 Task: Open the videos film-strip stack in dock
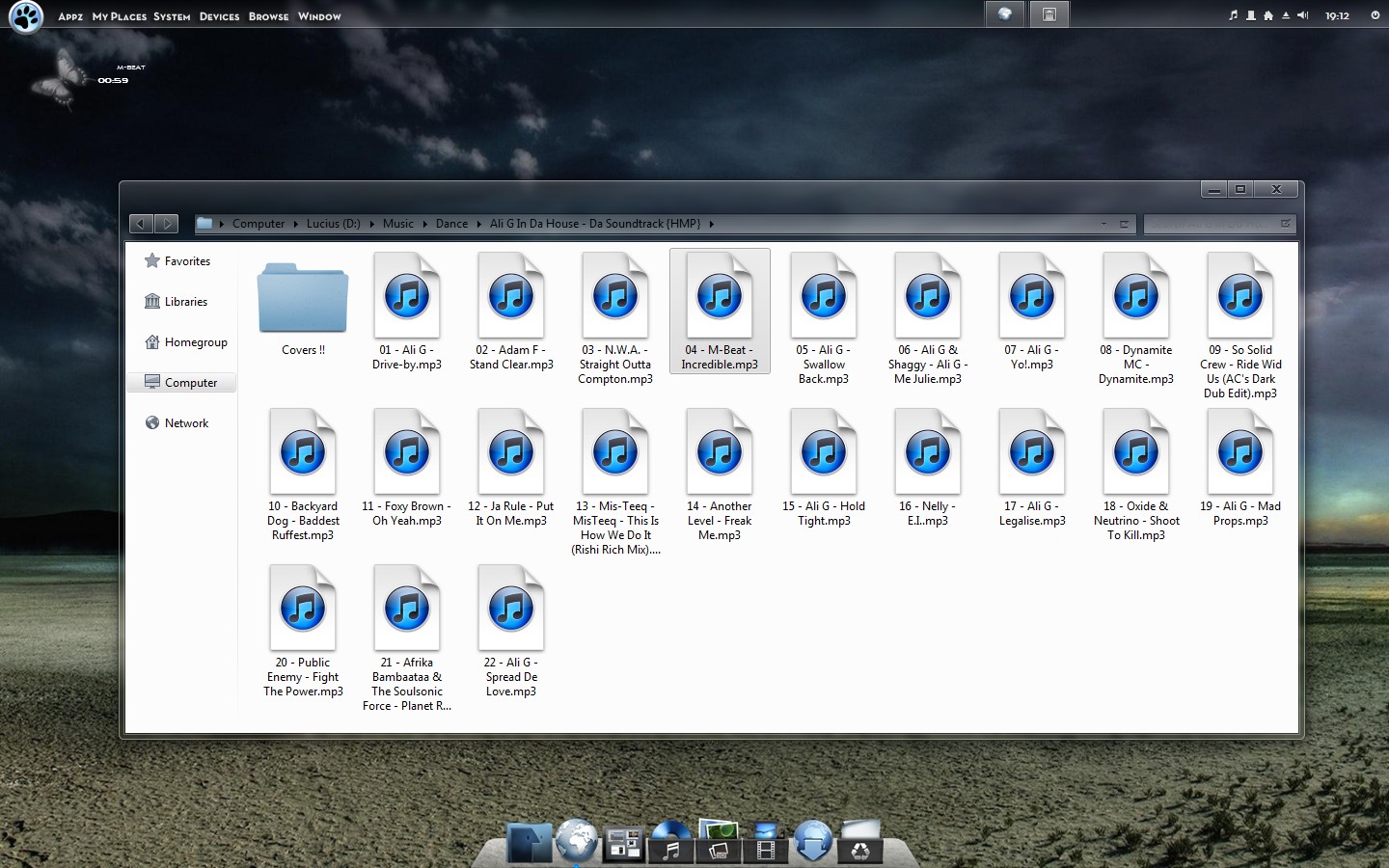(x=766, y=842)
